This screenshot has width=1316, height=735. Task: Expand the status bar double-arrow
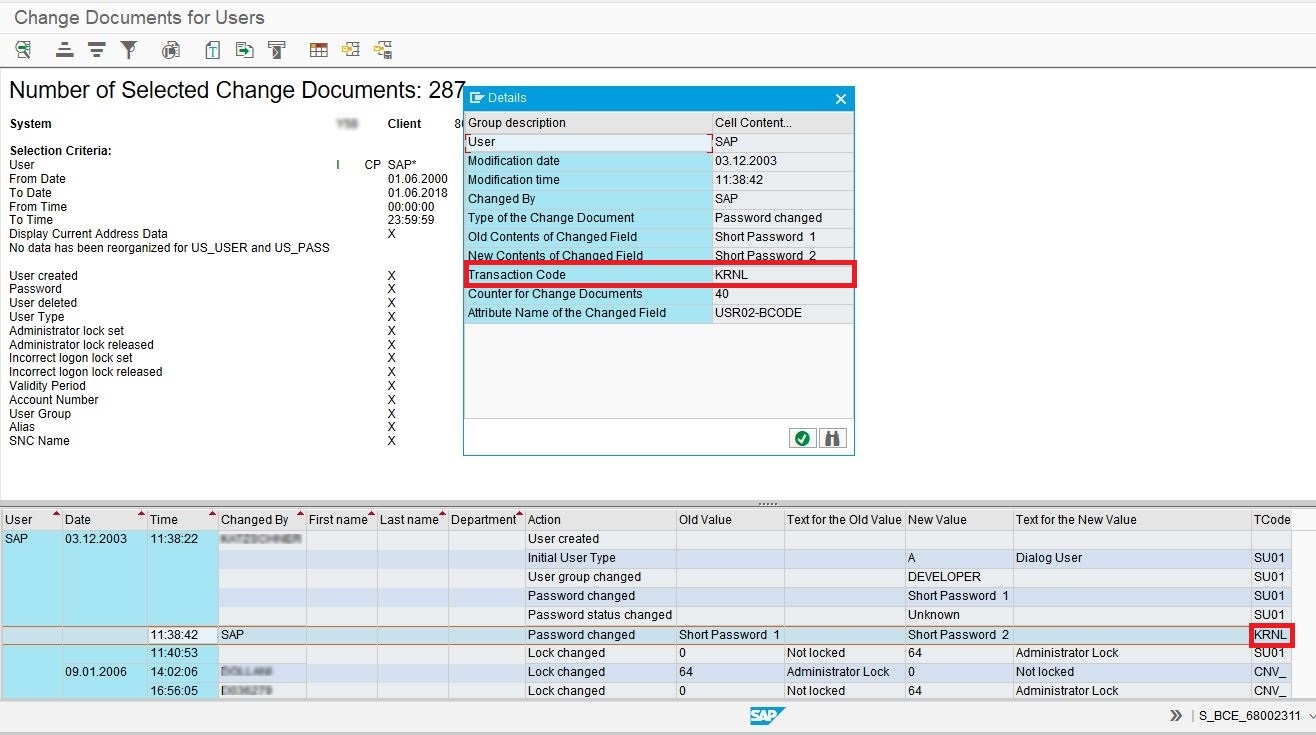pos(1177,716)
